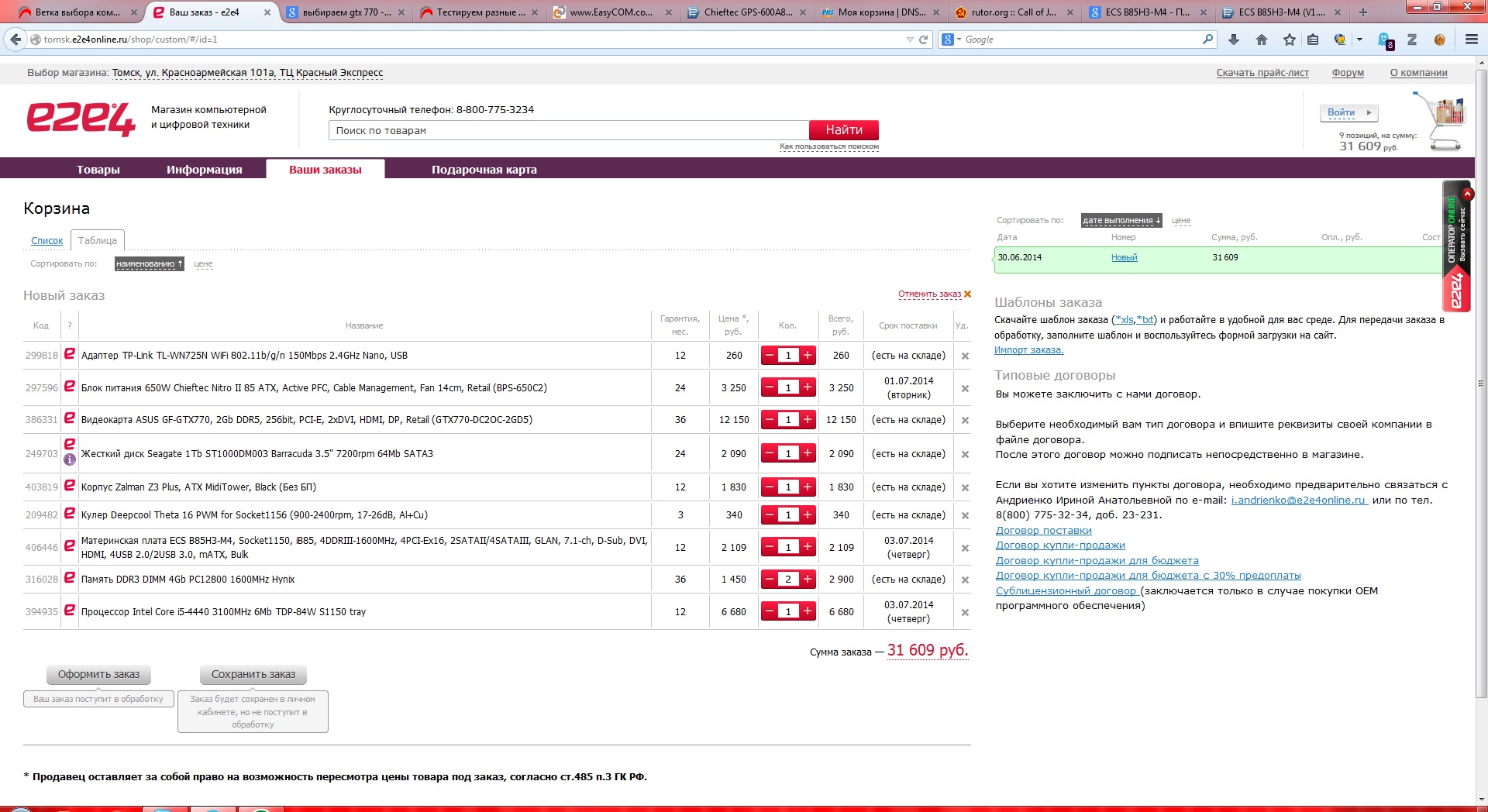The width and height of the screenshot is (1488, 812).
Task: Delete the Deepcool Theta cooler row
Action: [x=965, y=516]
